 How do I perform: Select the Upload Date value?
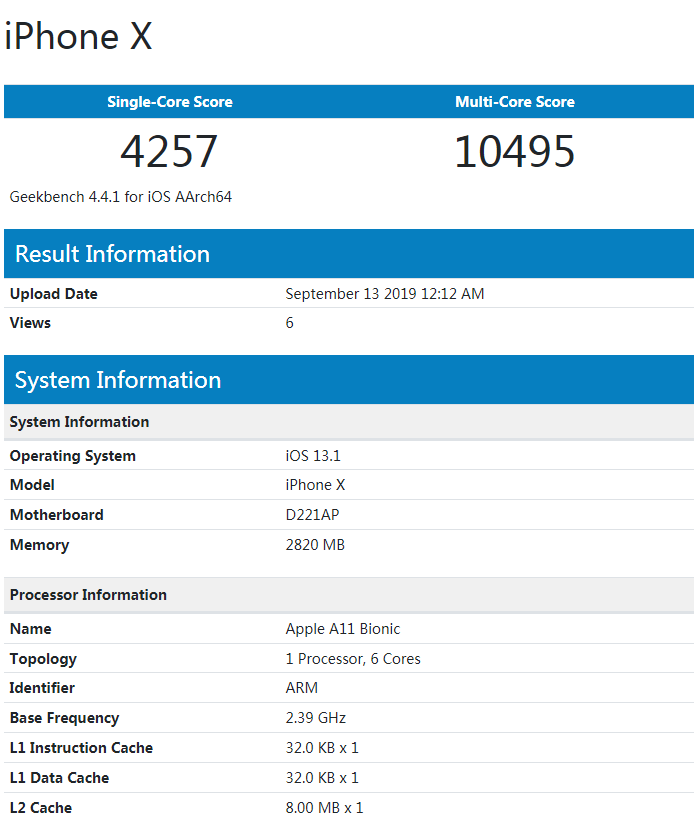(x=385, y=294)
